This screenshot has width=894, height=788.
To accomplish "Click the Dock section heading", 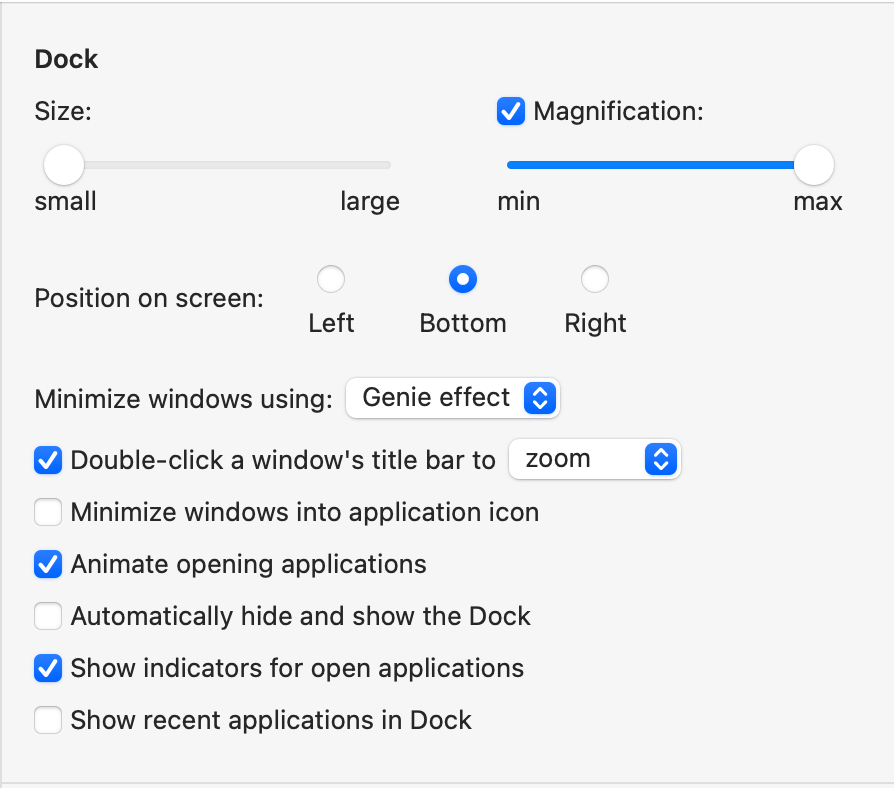I will click(66, 59).
